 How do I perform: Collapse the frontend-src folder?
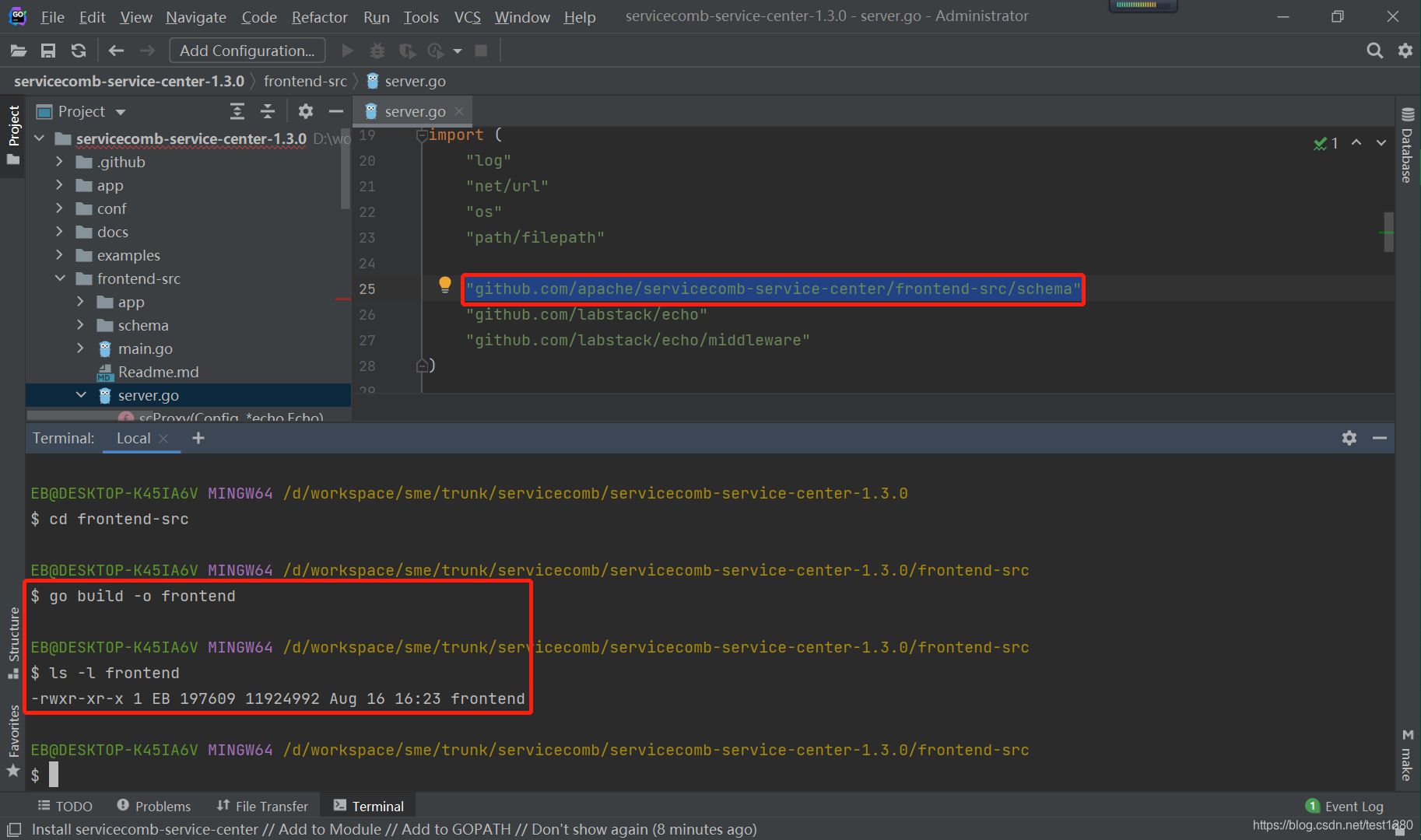pyautogui.click(x=59, y=278)
